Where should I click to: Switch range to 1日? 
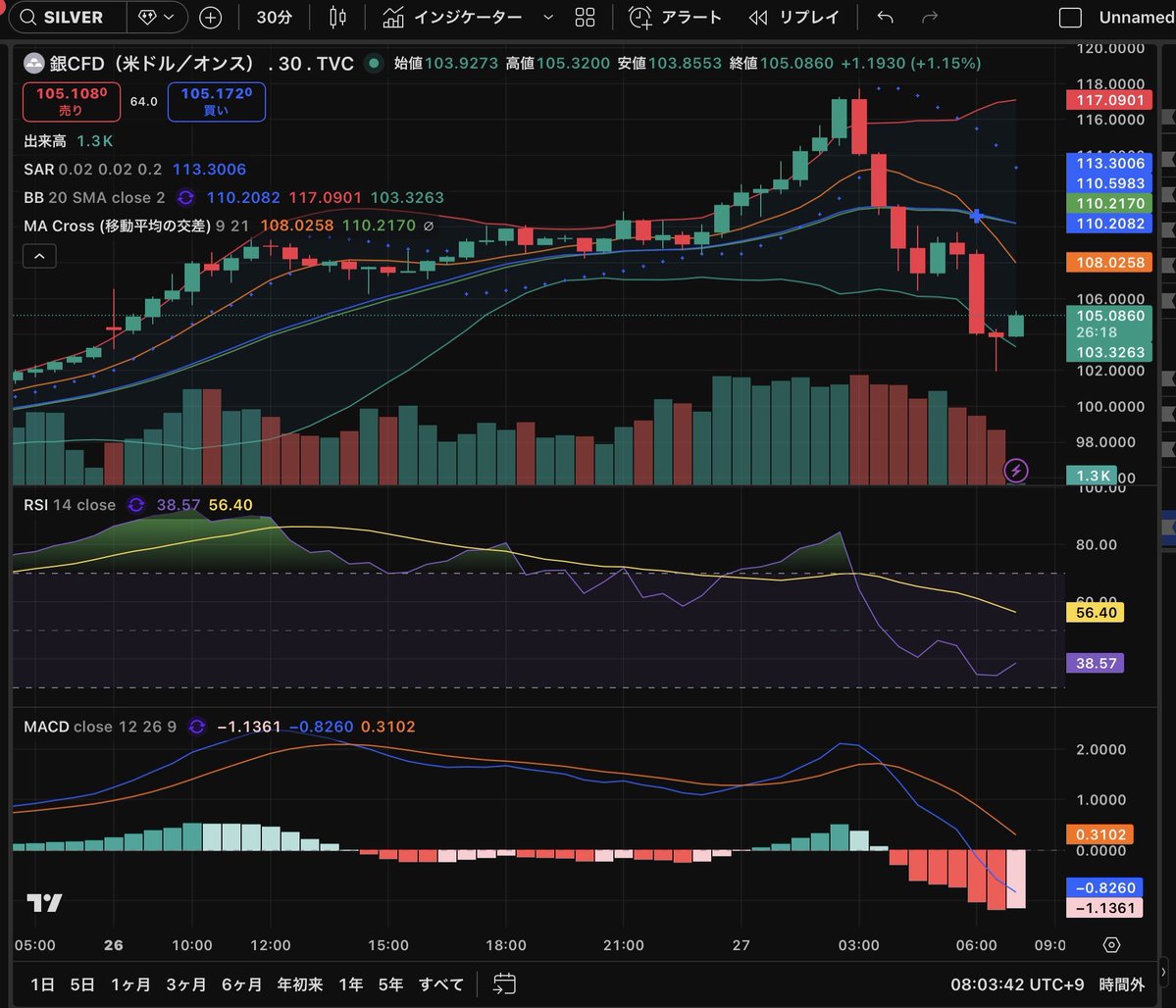(42, 984)
